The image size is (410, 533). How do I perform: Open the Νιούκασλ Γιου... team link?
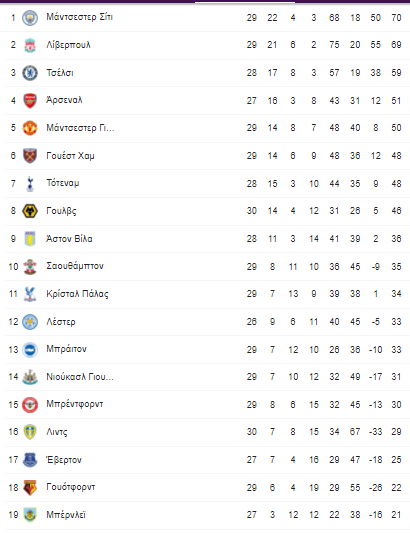[80, 377]
